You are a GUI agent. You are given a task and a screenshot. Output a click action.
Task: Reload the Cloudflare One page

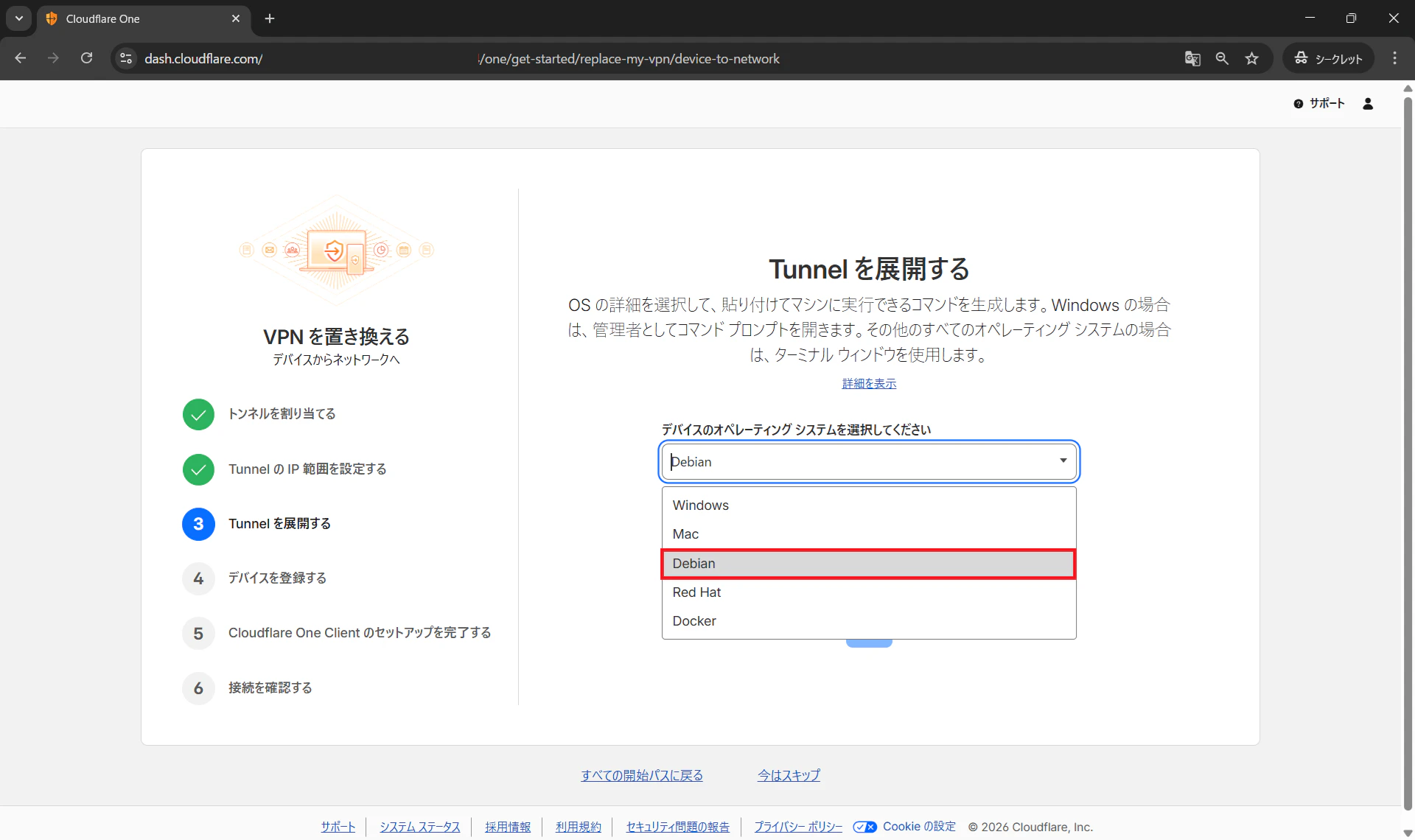(86, 58)
